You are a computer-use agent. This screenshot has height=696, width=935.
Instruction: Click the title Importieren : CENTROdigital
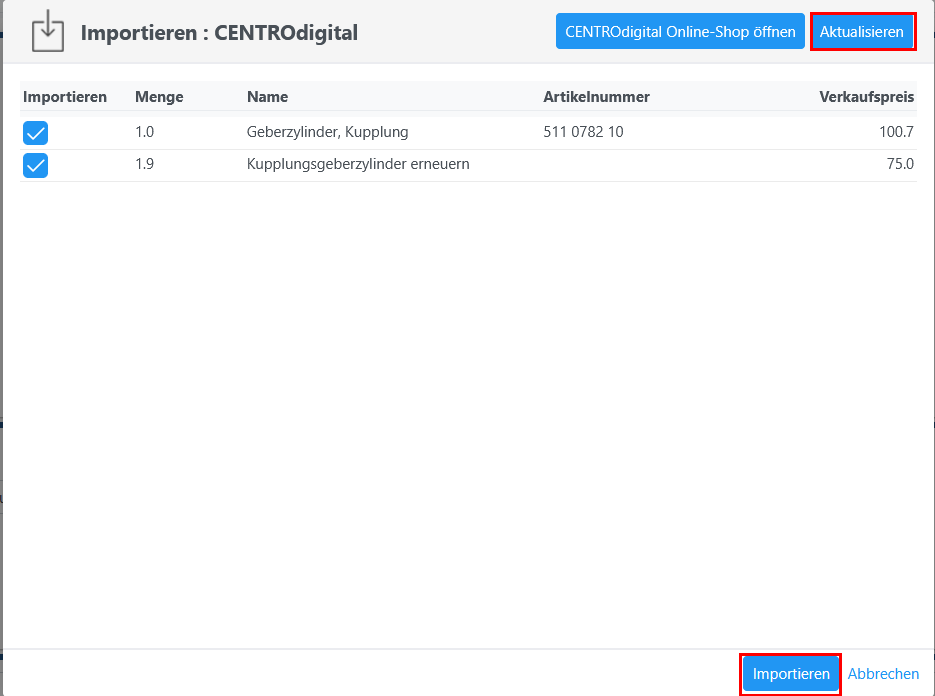(x=219, y=33)
